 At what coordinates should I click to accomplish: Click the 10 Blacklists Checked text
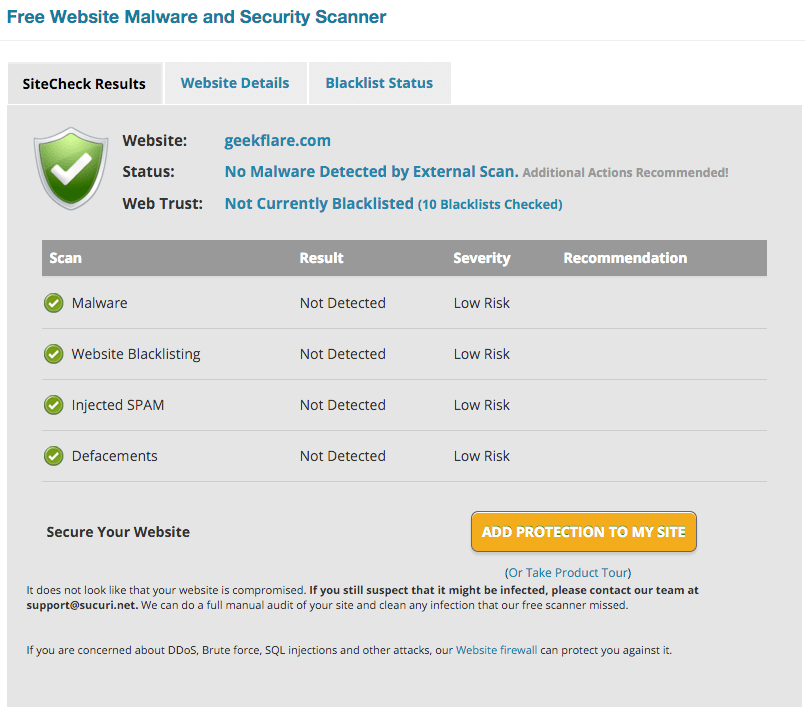490,205
